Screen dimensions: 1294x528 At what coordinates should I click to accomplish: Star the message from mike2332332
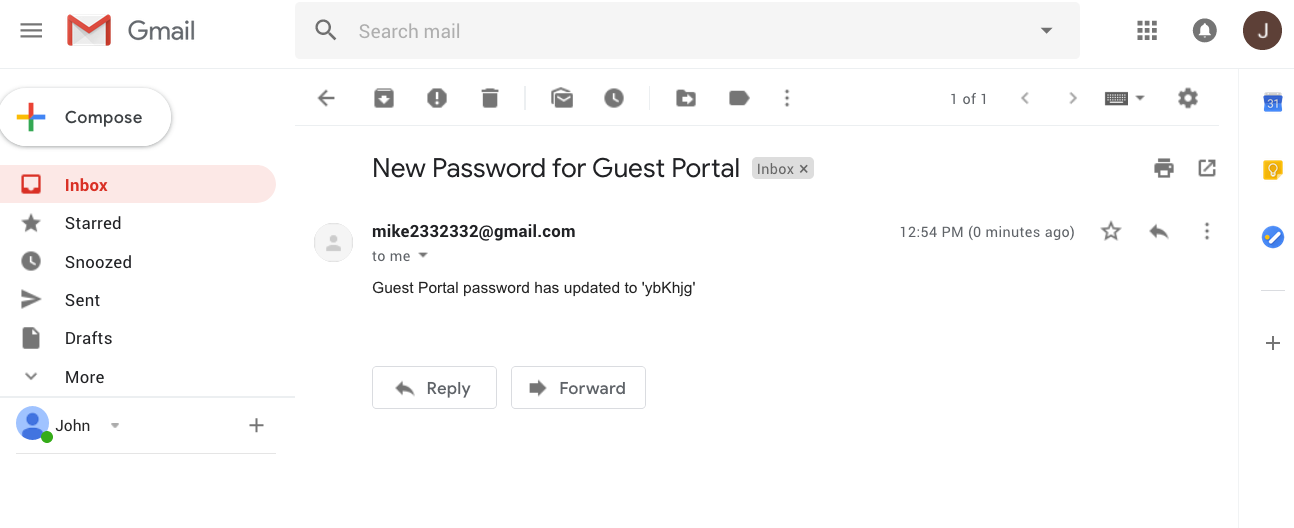click(1111, 232)
